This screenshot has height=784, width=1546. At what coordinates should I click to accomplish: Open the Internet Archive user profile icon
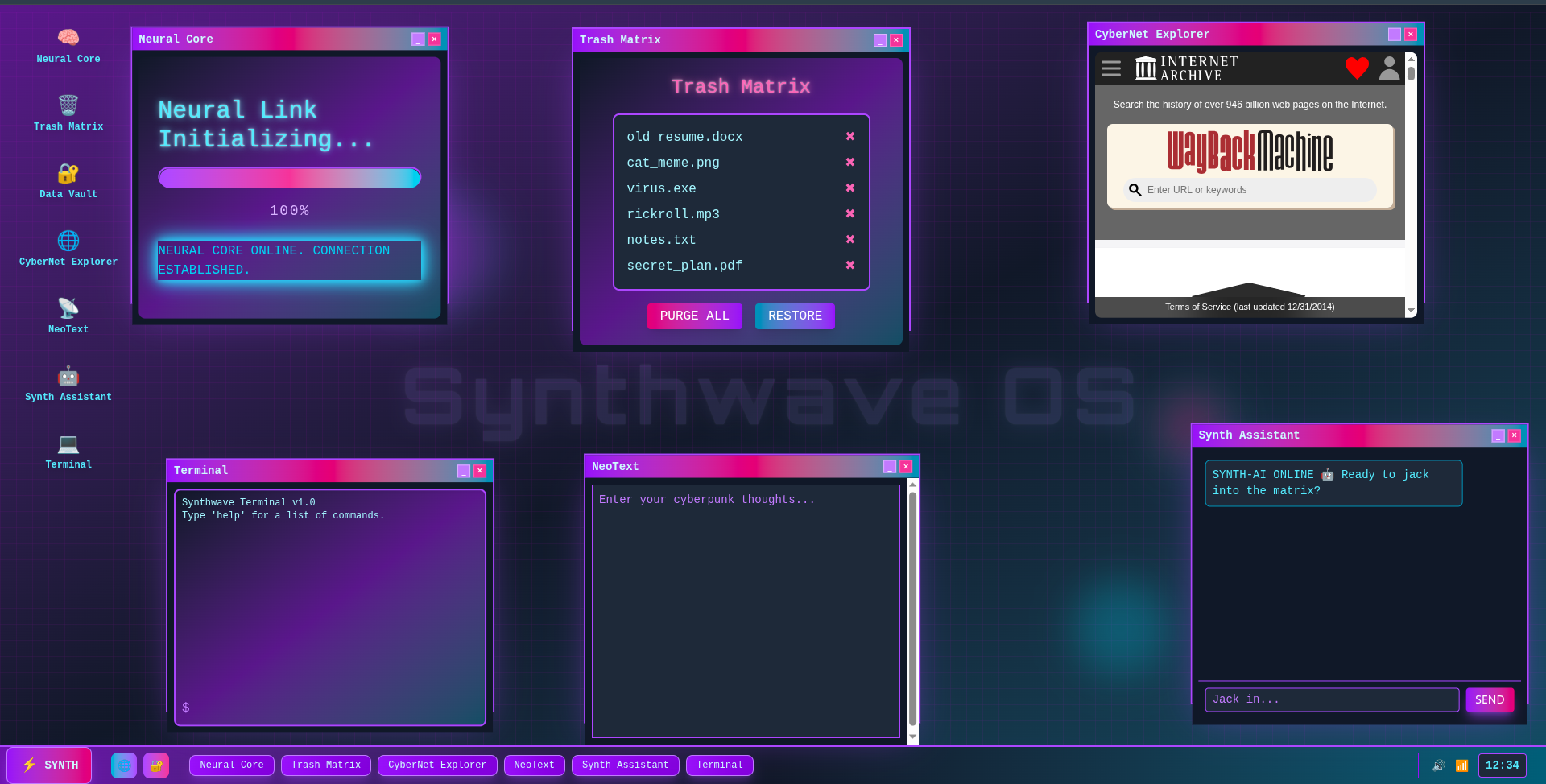(1389, 68)
